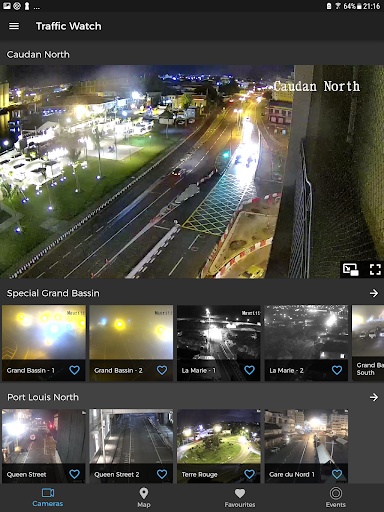Favourite the Grand Bassin - 2 camera
This screenshot has width=384, height=512.
pyautogui.click(x=162, y=370)
